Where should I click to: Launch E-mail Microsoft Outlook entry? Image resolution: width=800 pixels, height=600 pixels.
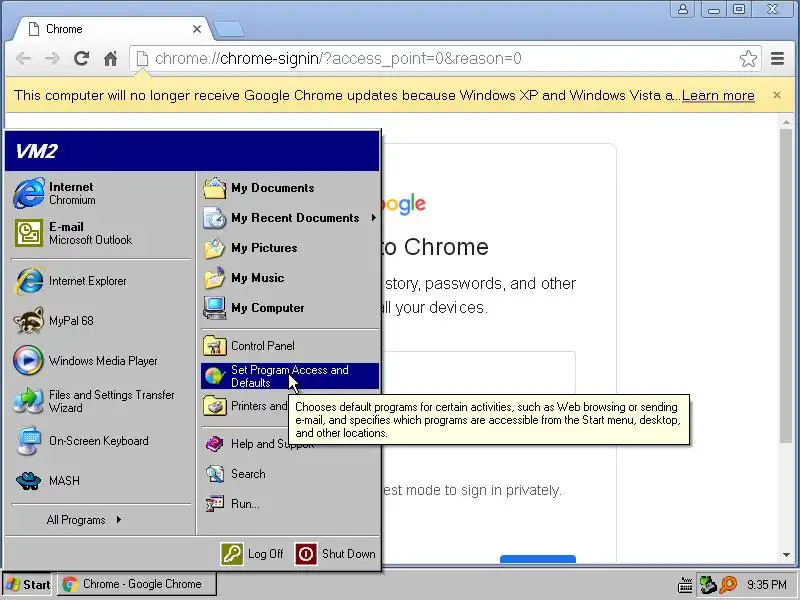[101, 233]
